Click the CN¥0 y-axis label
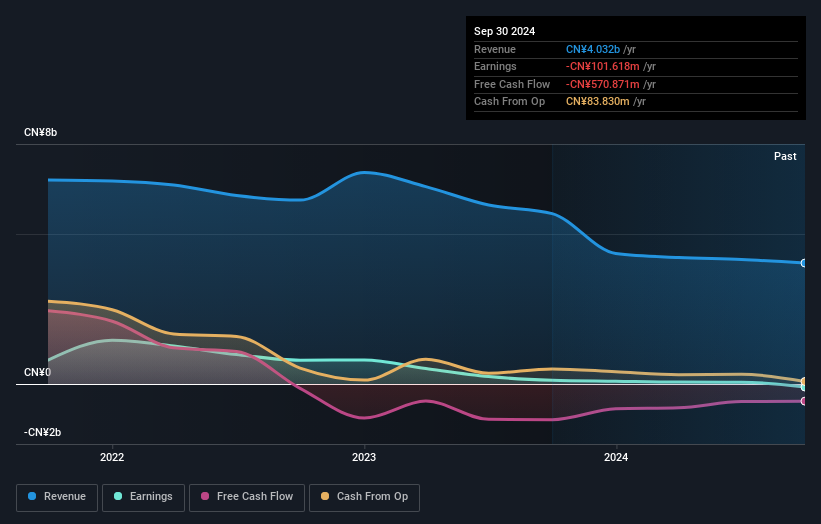821x524 pixels. coord(37,372)
